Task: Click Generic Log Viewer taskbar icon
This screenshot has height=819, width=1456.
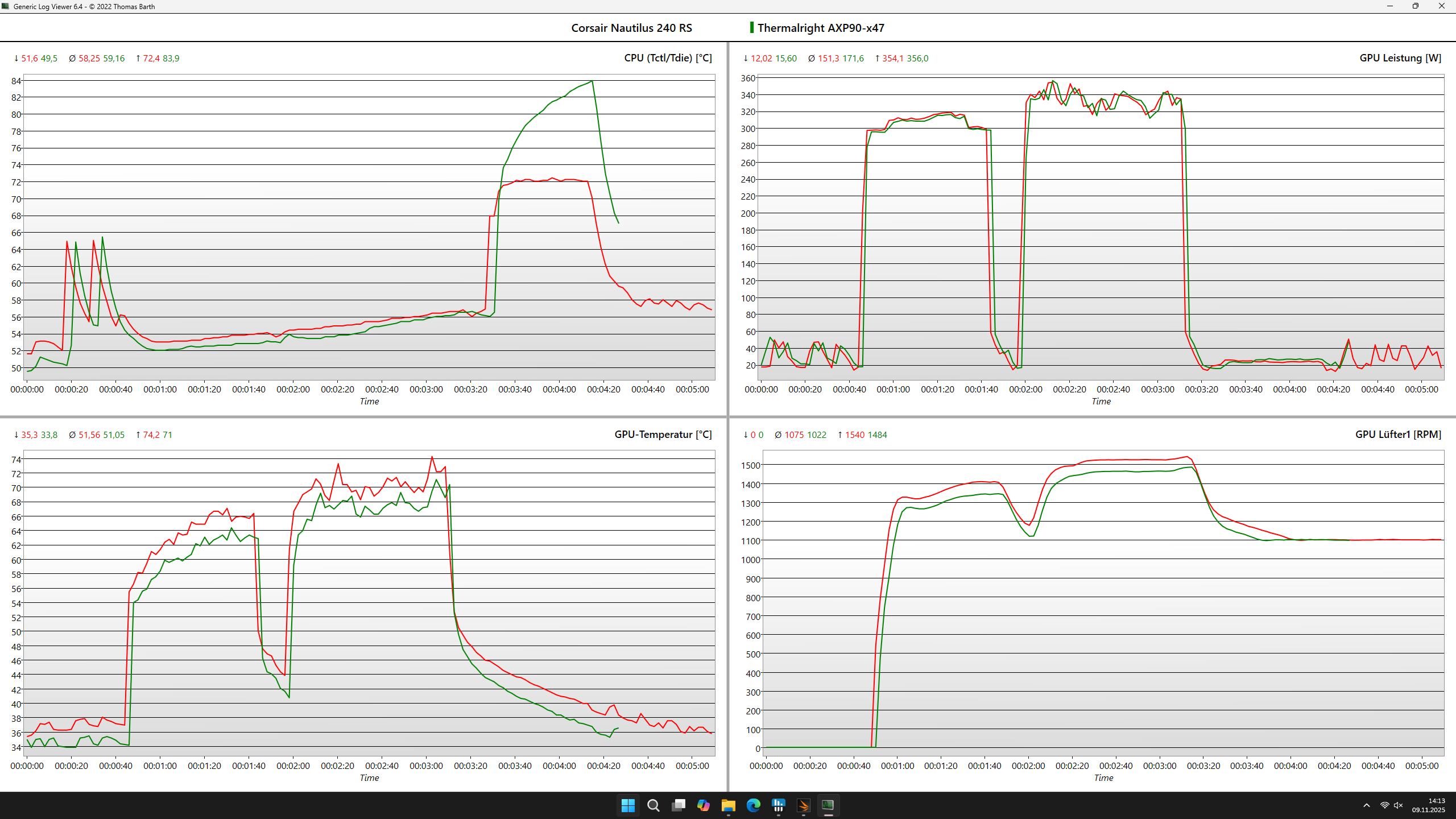Action: pos(828,805)
